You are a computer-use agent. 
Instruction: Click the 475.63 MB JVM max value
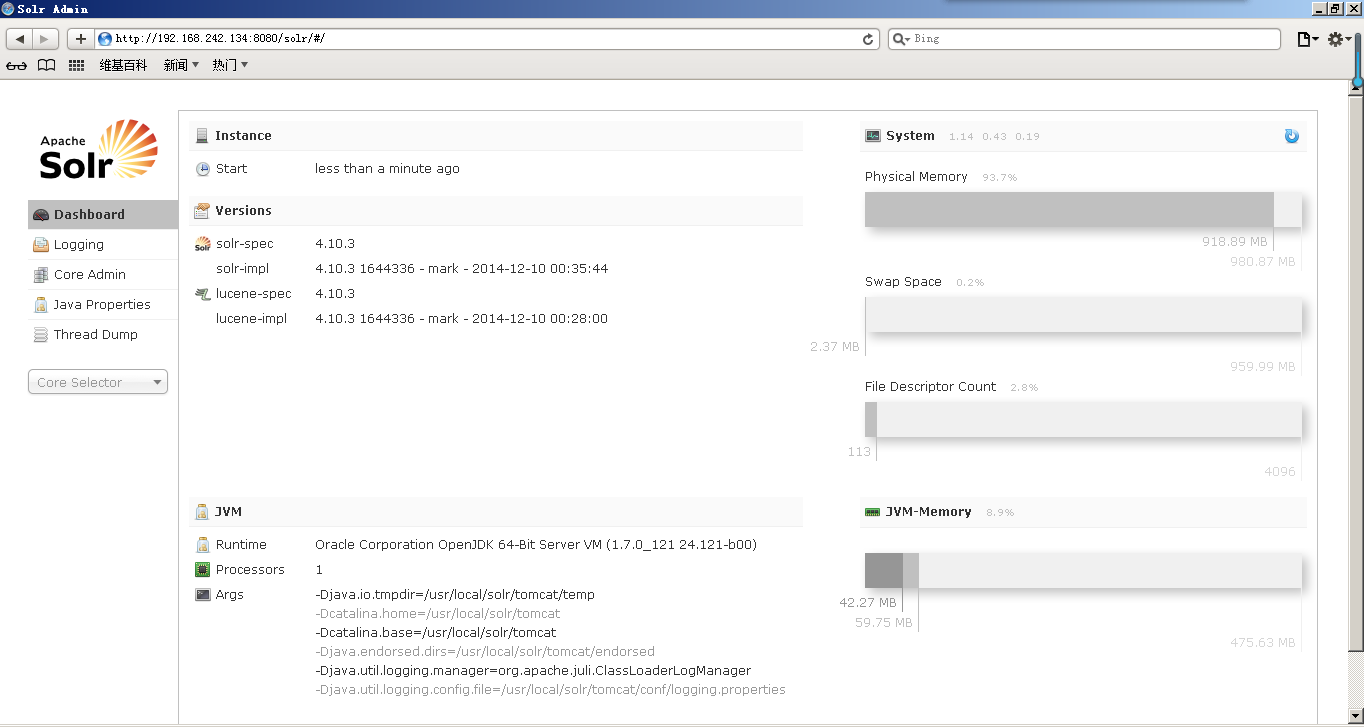click(1262, 643)
